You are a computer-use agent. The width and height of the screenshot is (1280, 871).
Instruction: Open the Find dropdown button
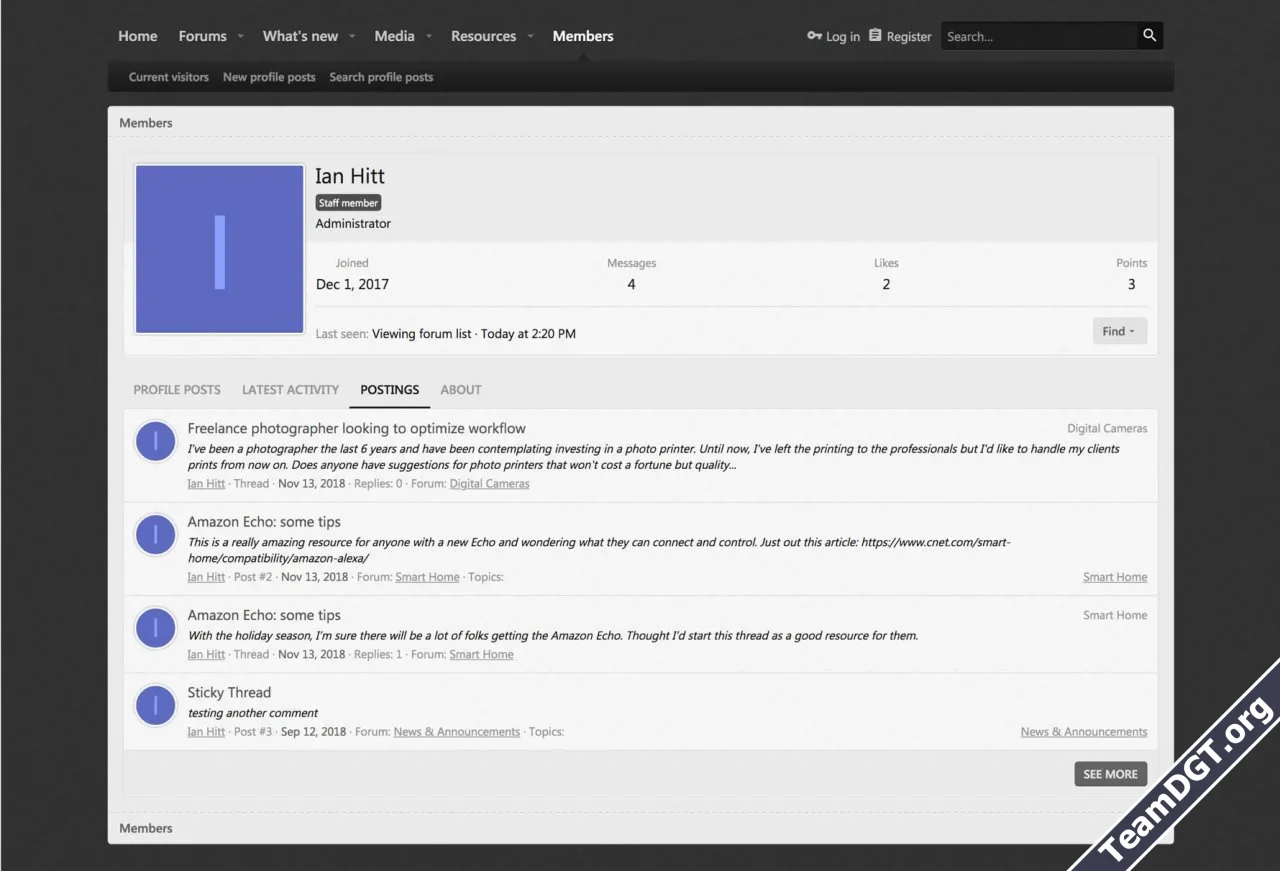point(1119,331)
